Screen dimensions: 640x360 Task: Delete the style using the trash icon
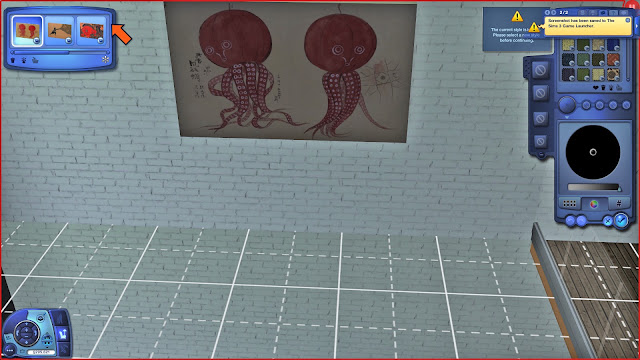tap(13, 60)
